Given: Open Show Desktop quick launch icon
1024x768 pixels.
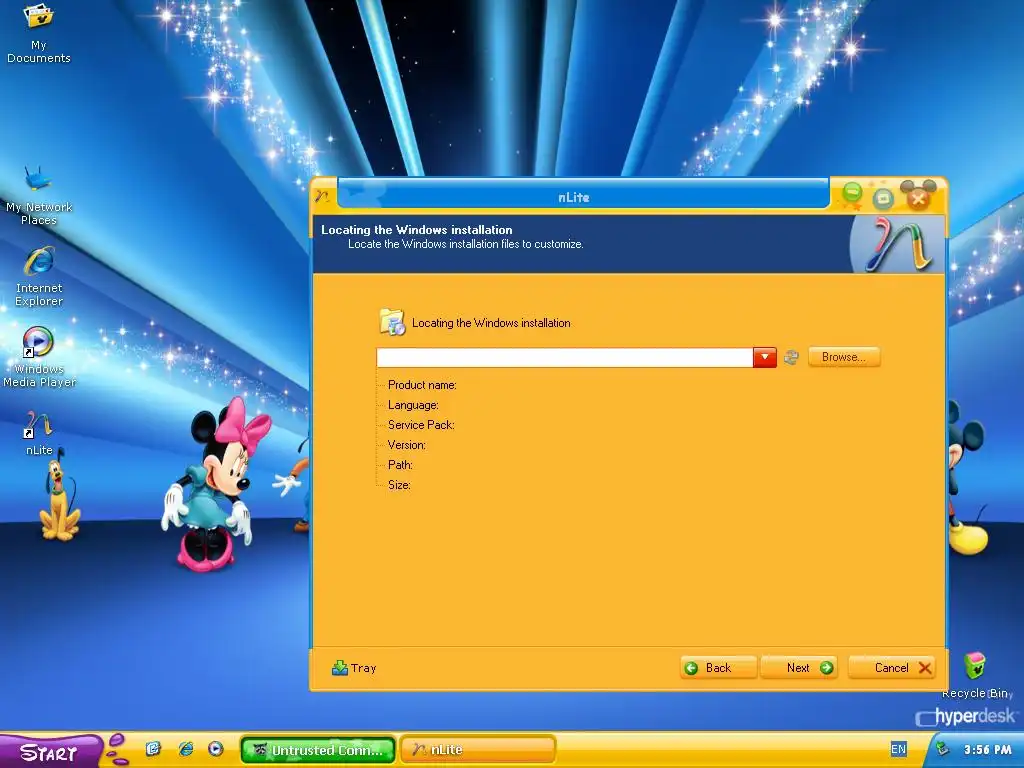Looking at the screenshot, I should (153, 748).
